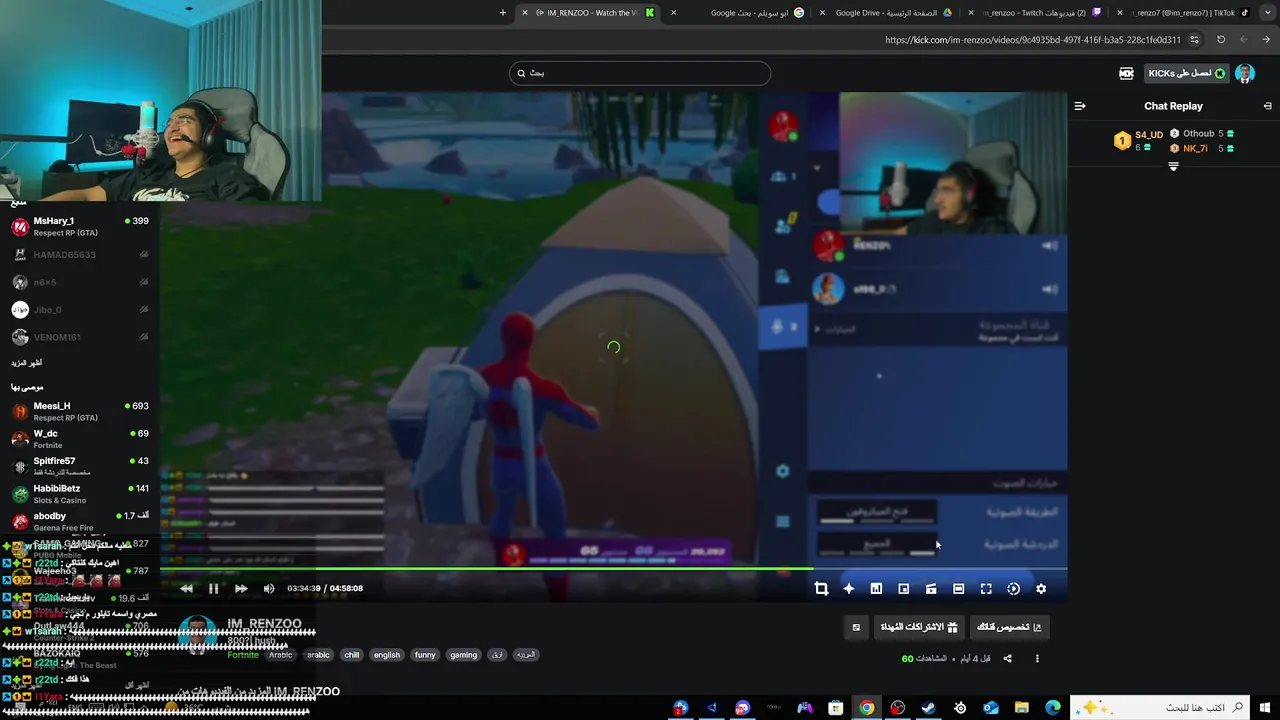Click the KICKs rewards button

coord(1187,73)
